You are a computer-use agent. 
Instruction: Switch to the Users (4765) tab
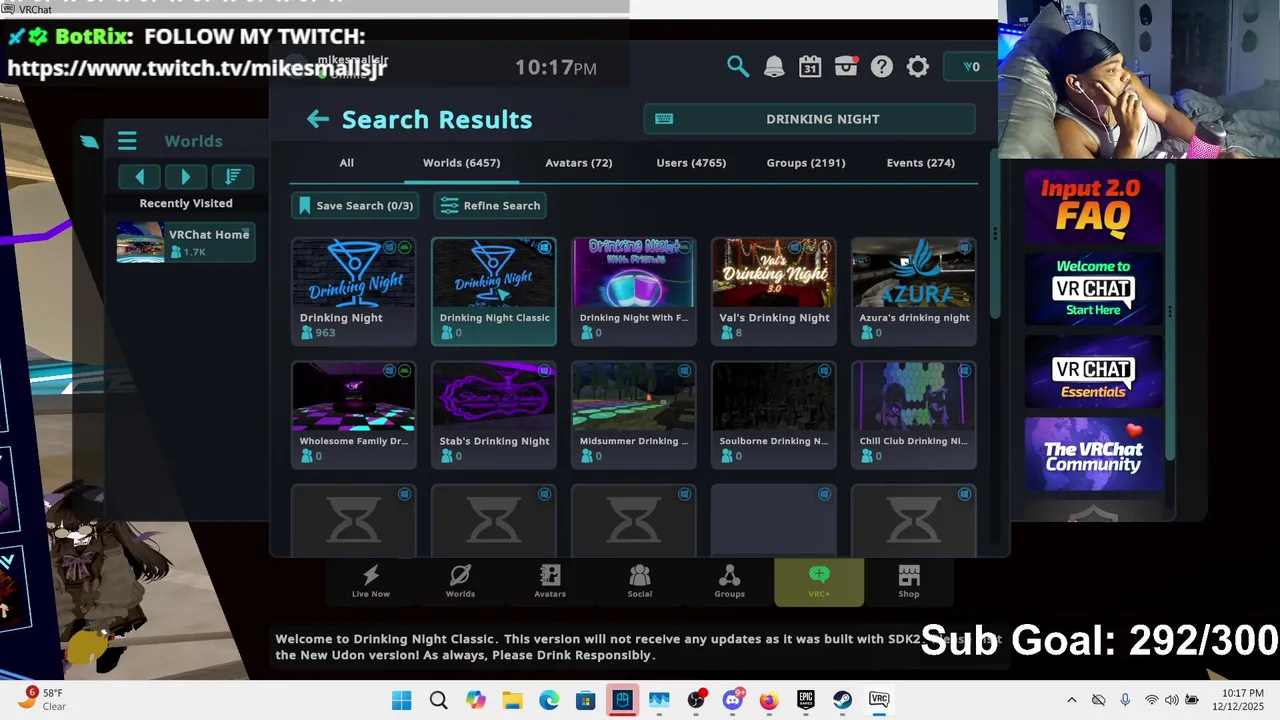(x=691, y=163)
